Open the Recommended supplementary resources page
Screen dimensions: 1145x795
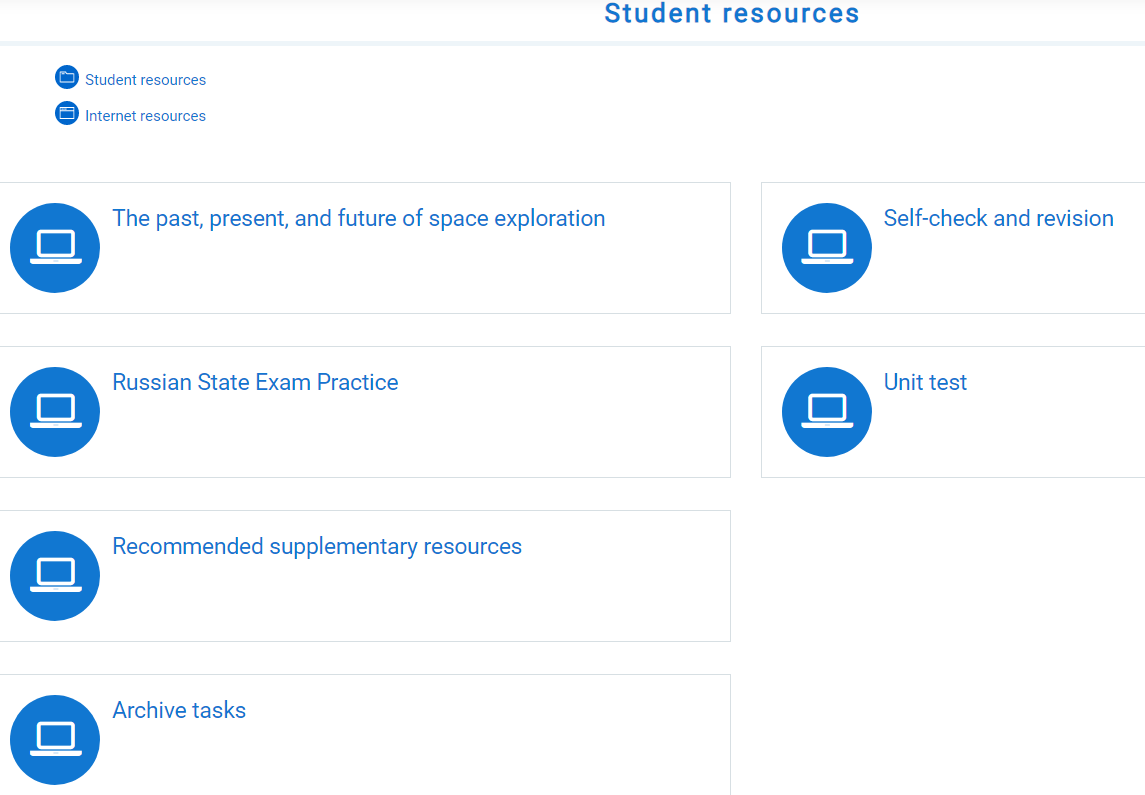317,546
